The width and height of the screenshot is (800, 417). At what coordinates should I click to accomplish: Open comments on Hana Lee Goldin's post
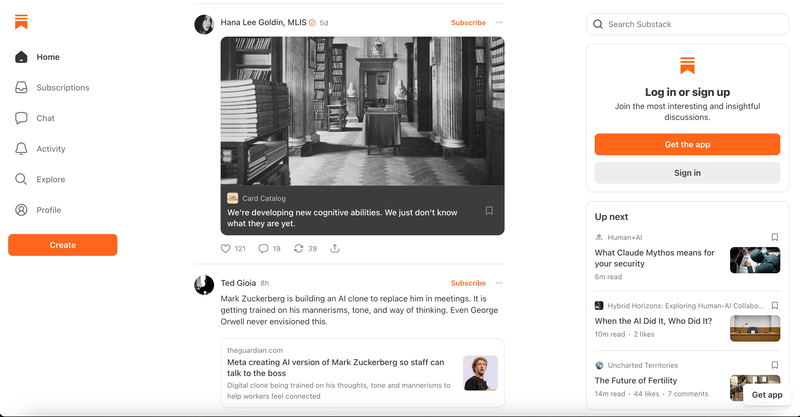point(263,249)
